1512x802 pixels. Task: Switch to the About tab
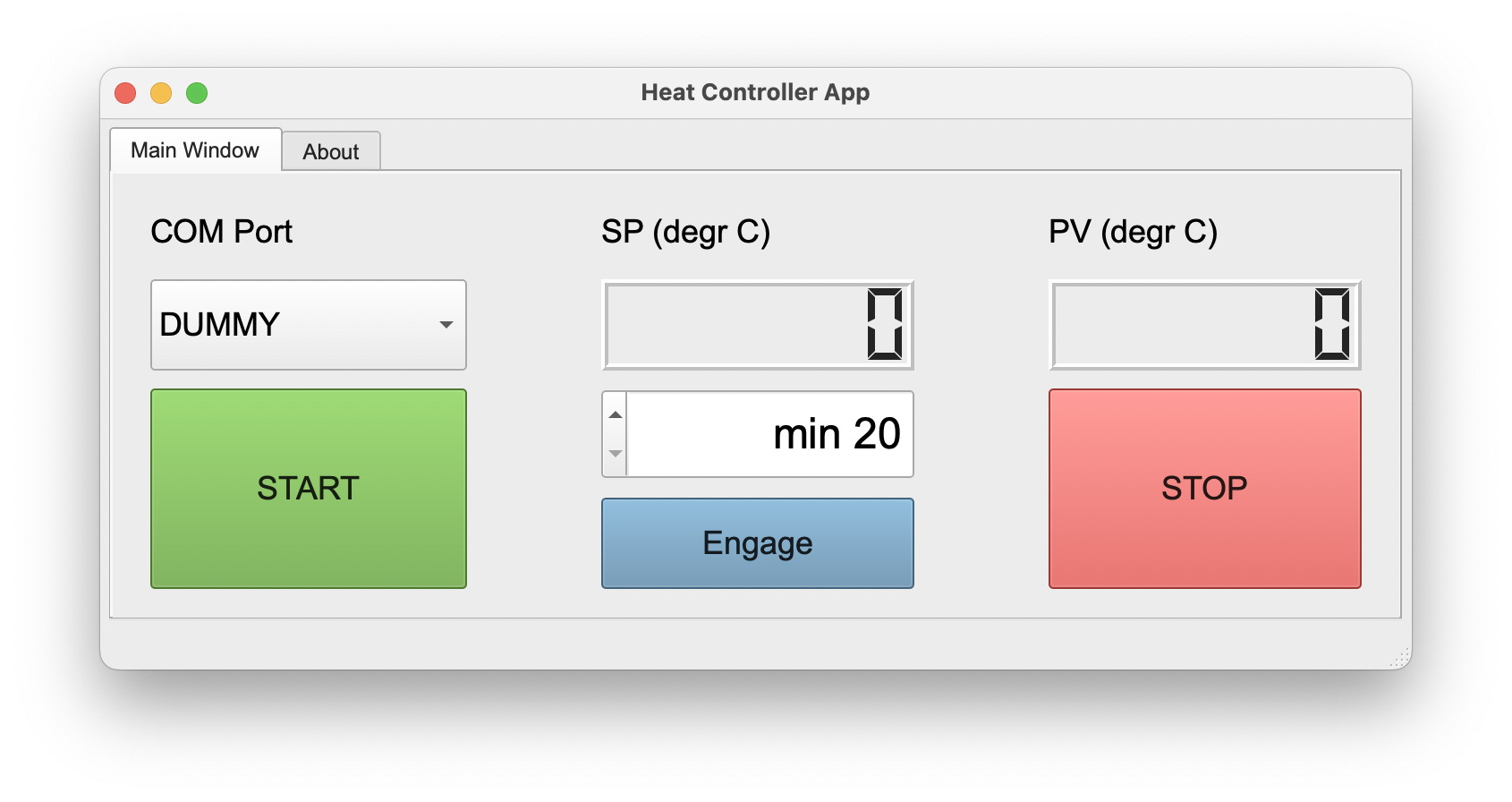[x=331, y=150]
